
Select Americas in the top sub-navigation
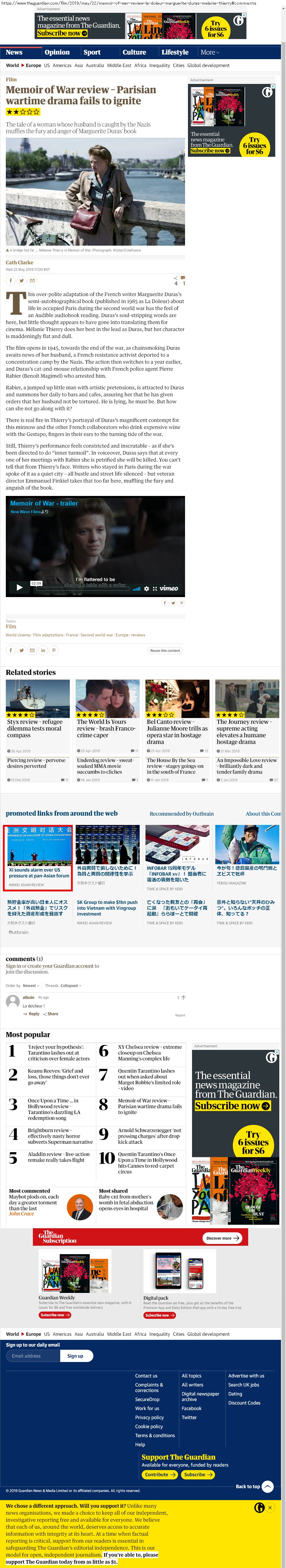click(x=62, y=65)
